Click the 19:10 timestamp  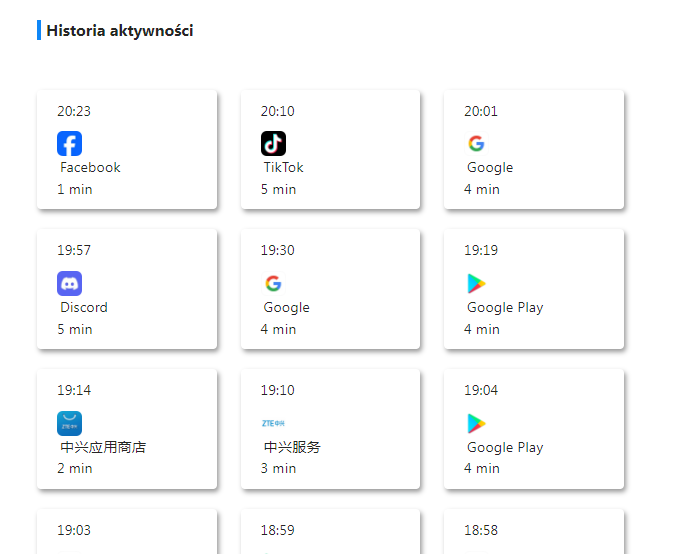pos(277,390)
